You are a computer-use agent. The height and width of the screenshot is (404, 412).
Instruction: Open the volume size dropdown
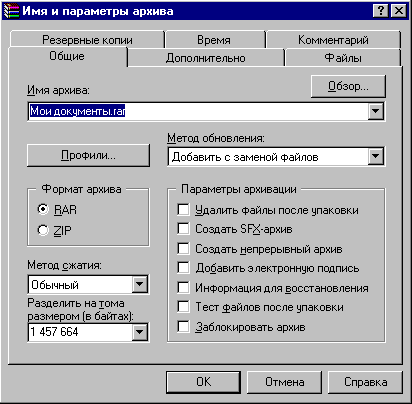point(140,332)
